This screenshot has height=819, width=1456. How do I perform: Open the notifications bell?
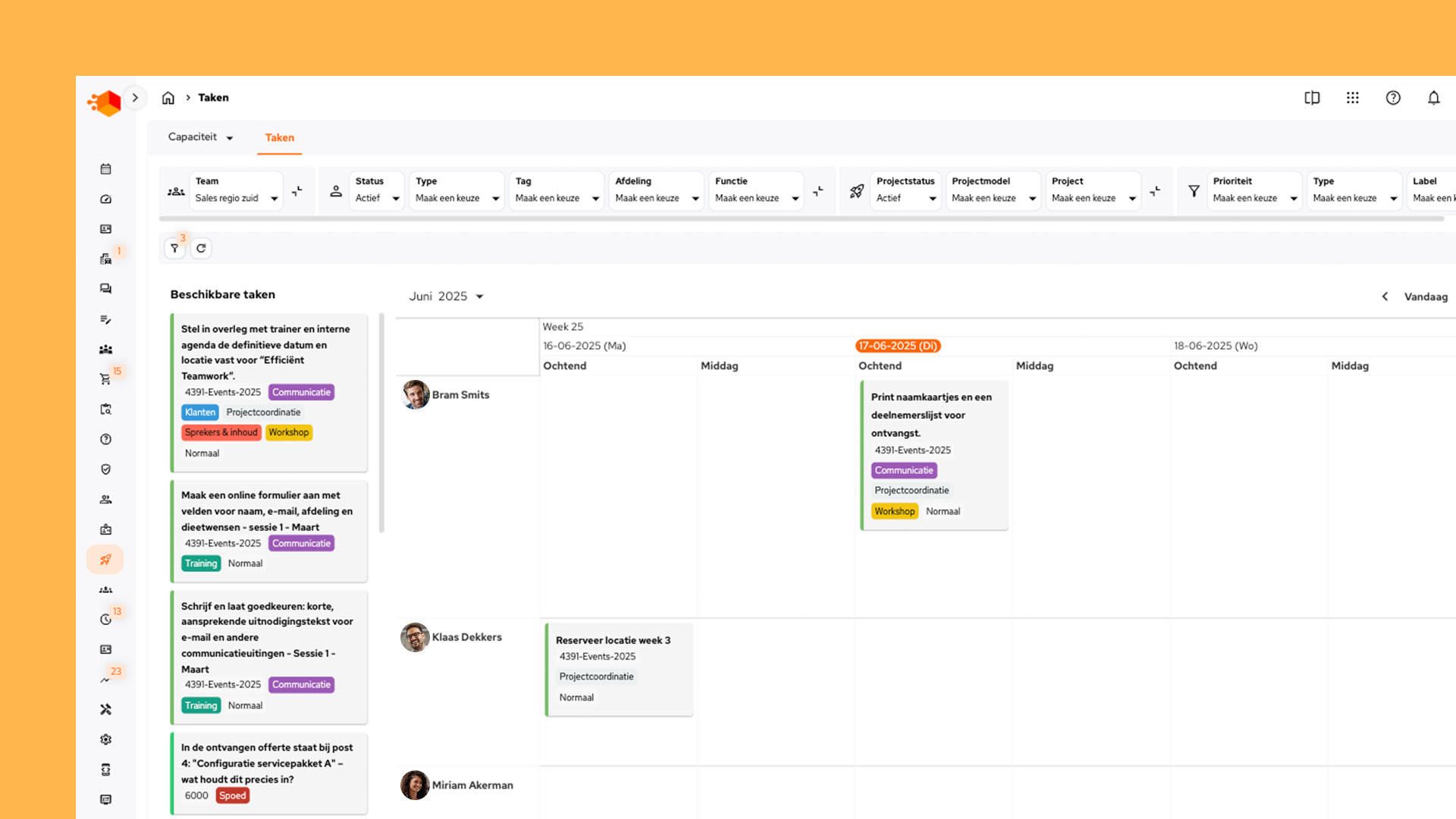click(1433, 98)
